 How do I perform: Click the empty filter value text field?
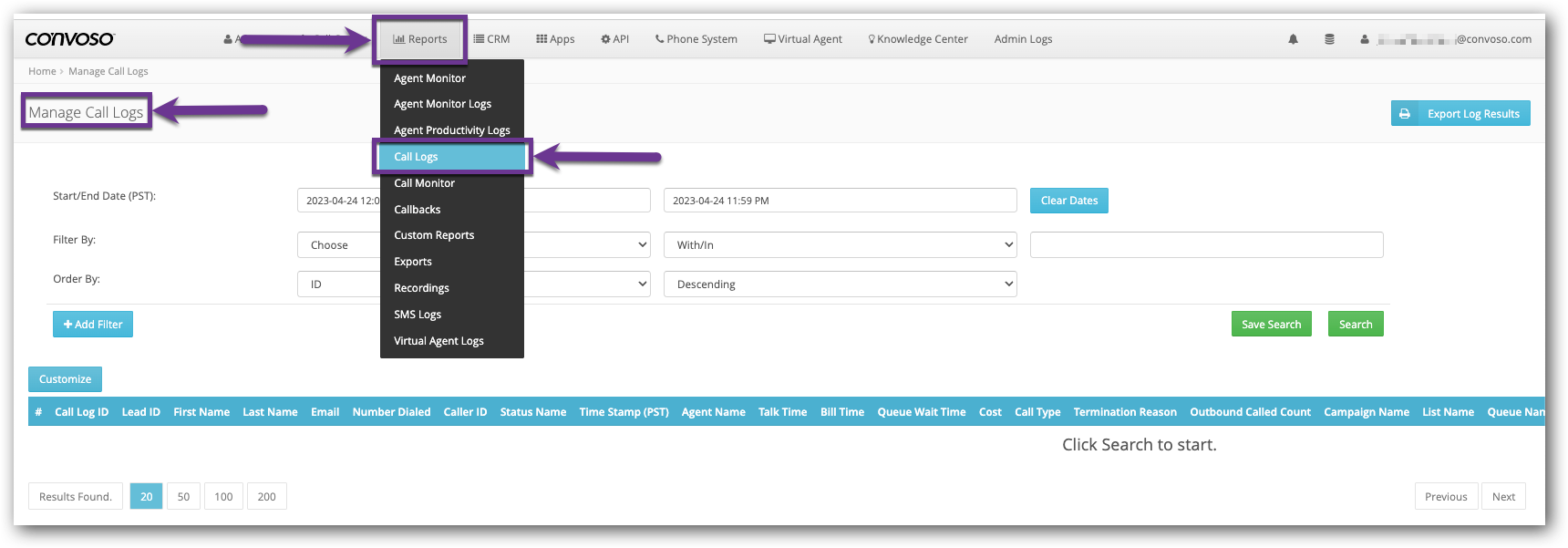coord(1207,245)
